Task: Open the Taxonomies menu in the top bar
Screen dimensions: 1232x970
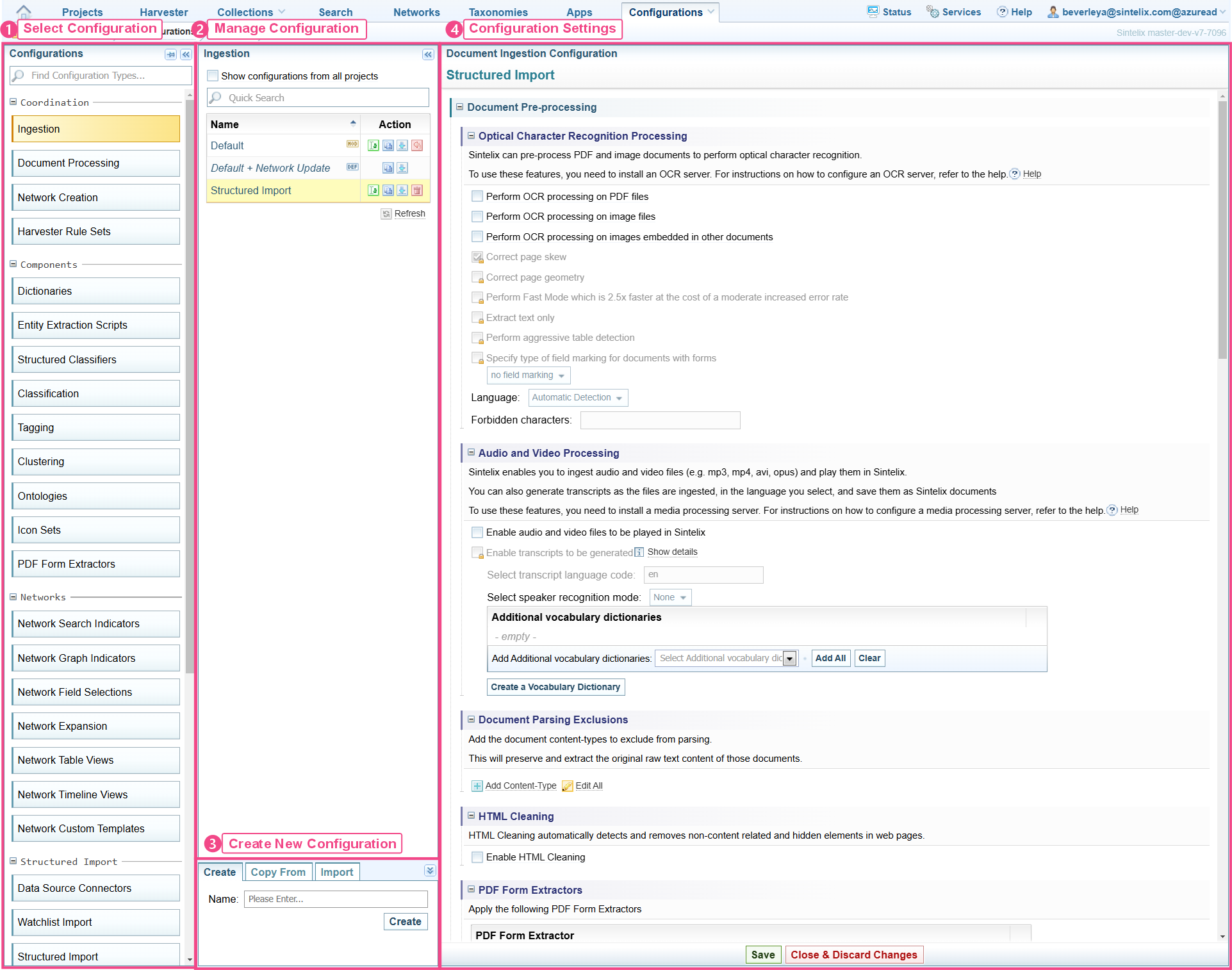Action: [x=498, y=12]
